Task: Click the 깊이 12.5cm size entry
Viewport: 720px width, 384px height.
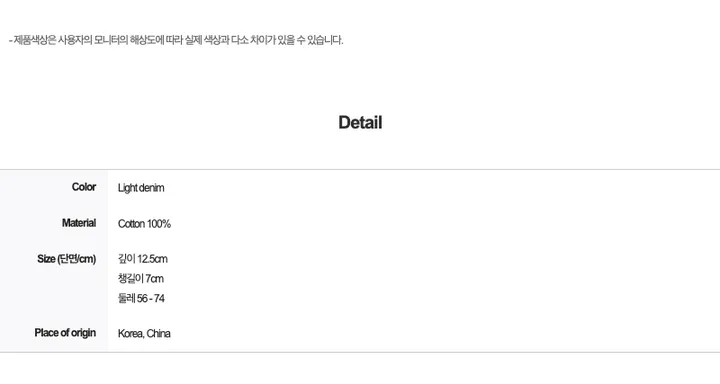Action: (x=143, y=259)
